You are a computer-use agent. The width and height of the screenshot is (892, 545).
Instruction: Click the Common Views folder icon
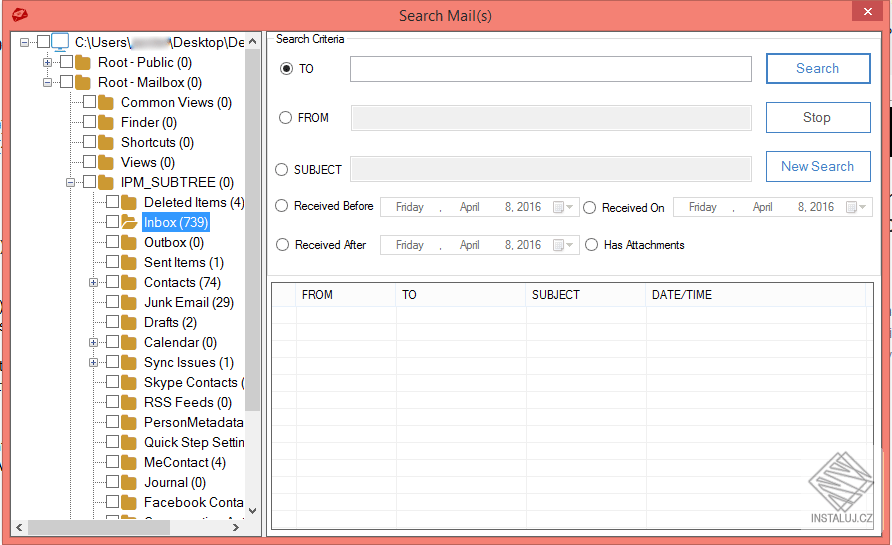coord(106,102)
